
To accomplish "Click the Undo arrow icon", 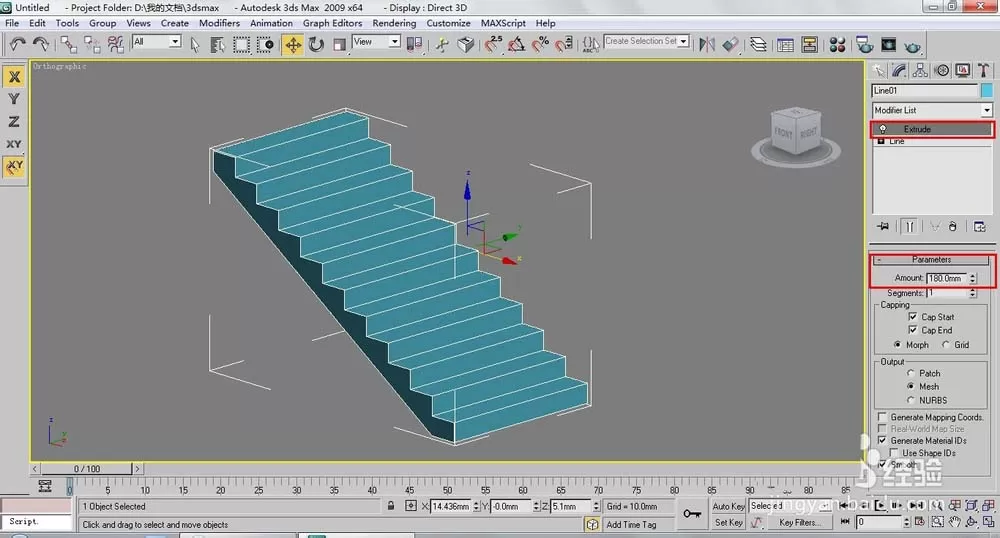I will click(17, 45).
